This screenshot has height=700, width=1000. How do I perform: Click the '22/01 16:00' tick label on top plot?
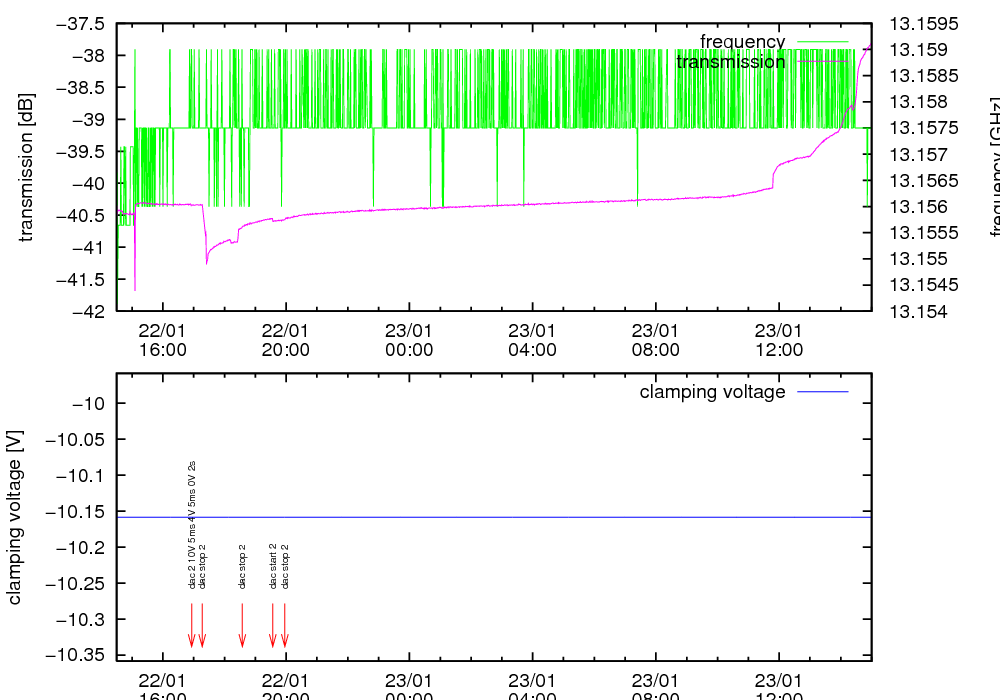[162, 340]
